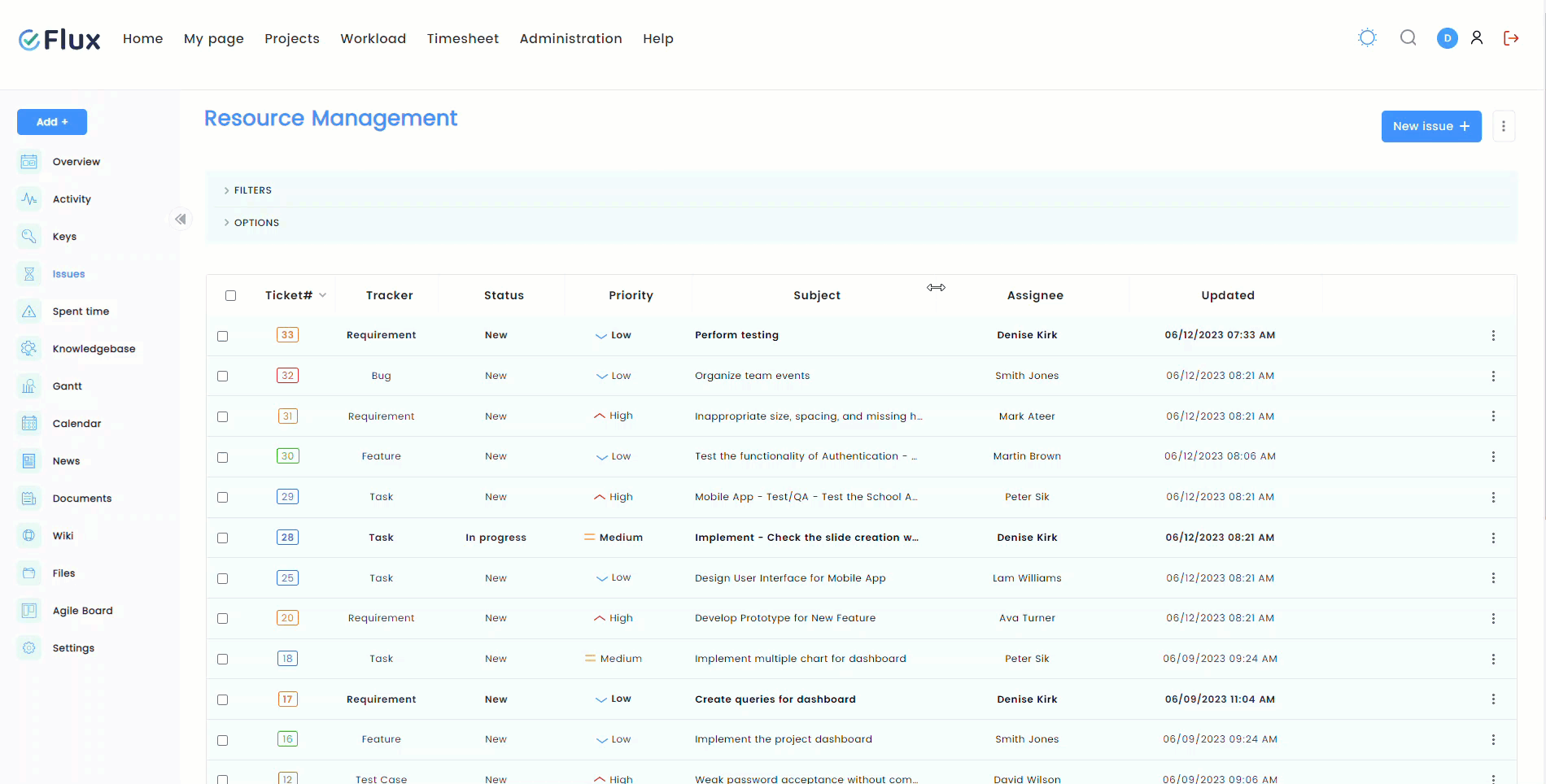
Task: Open the 'Perform testing' issue subject
Action: [736, 335]
